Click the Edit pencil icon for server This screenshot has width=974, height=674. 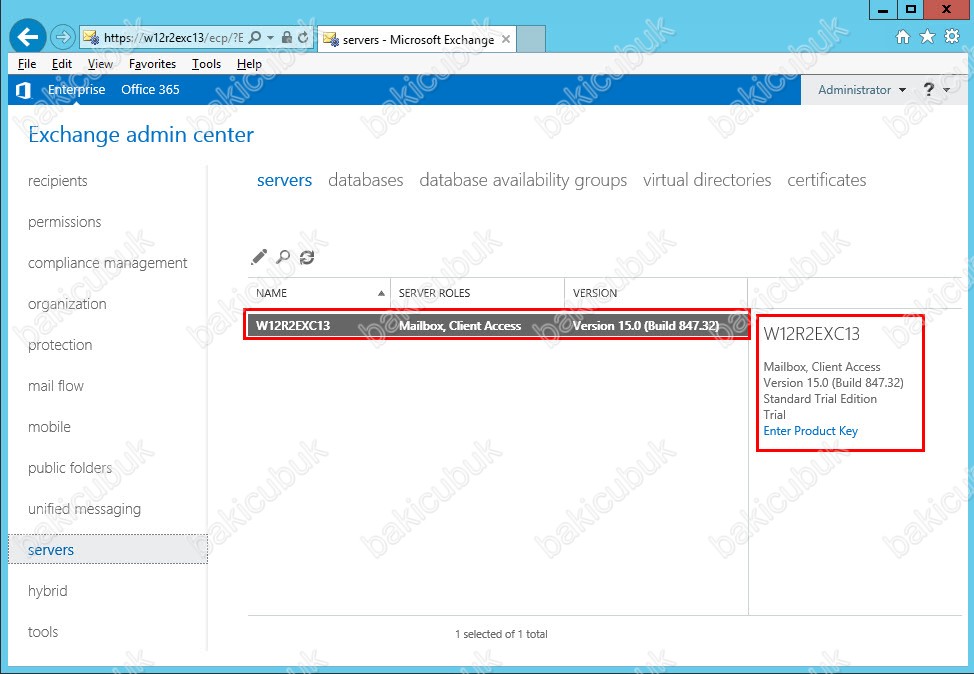tap(259, 257)
